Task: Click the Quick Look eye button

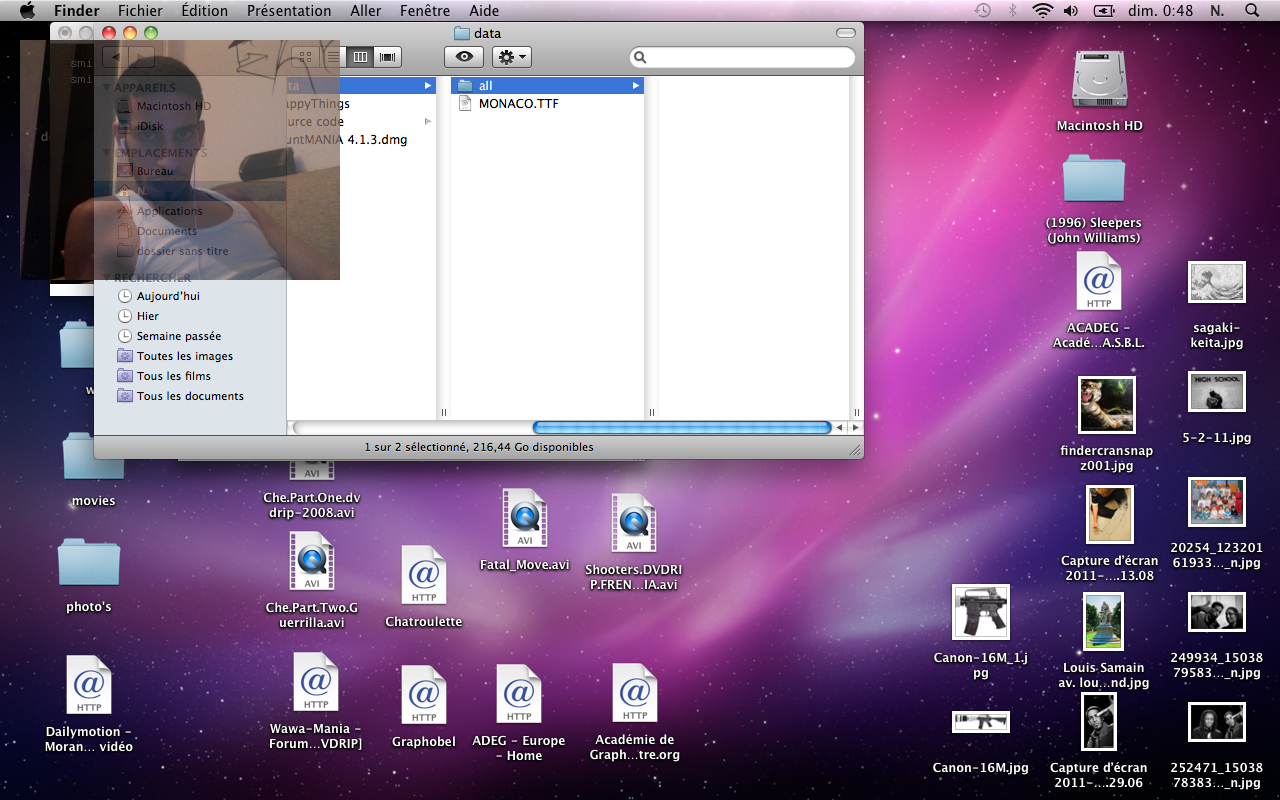Action: click(464, 57)
